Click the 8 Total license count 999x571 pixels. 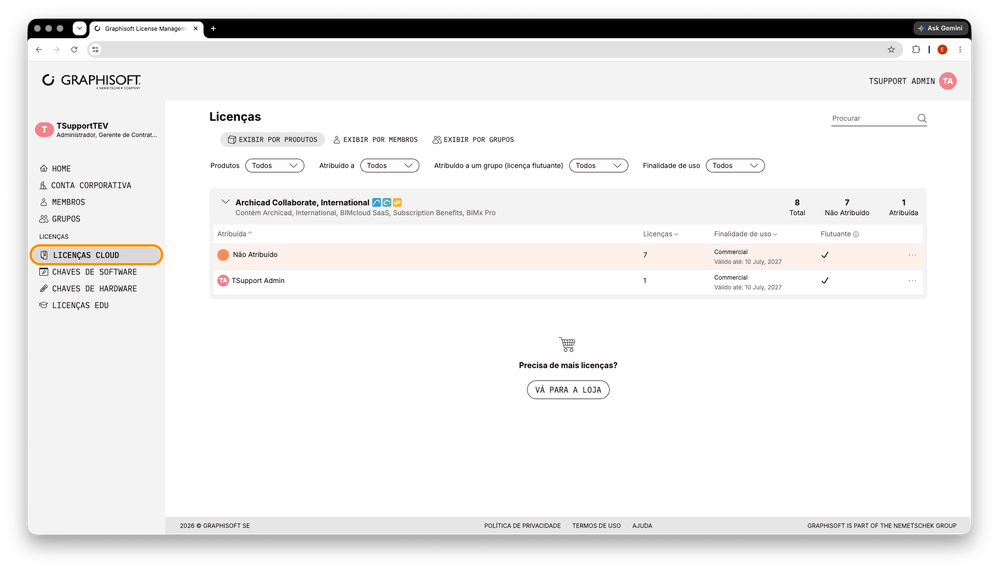point(797,207)
